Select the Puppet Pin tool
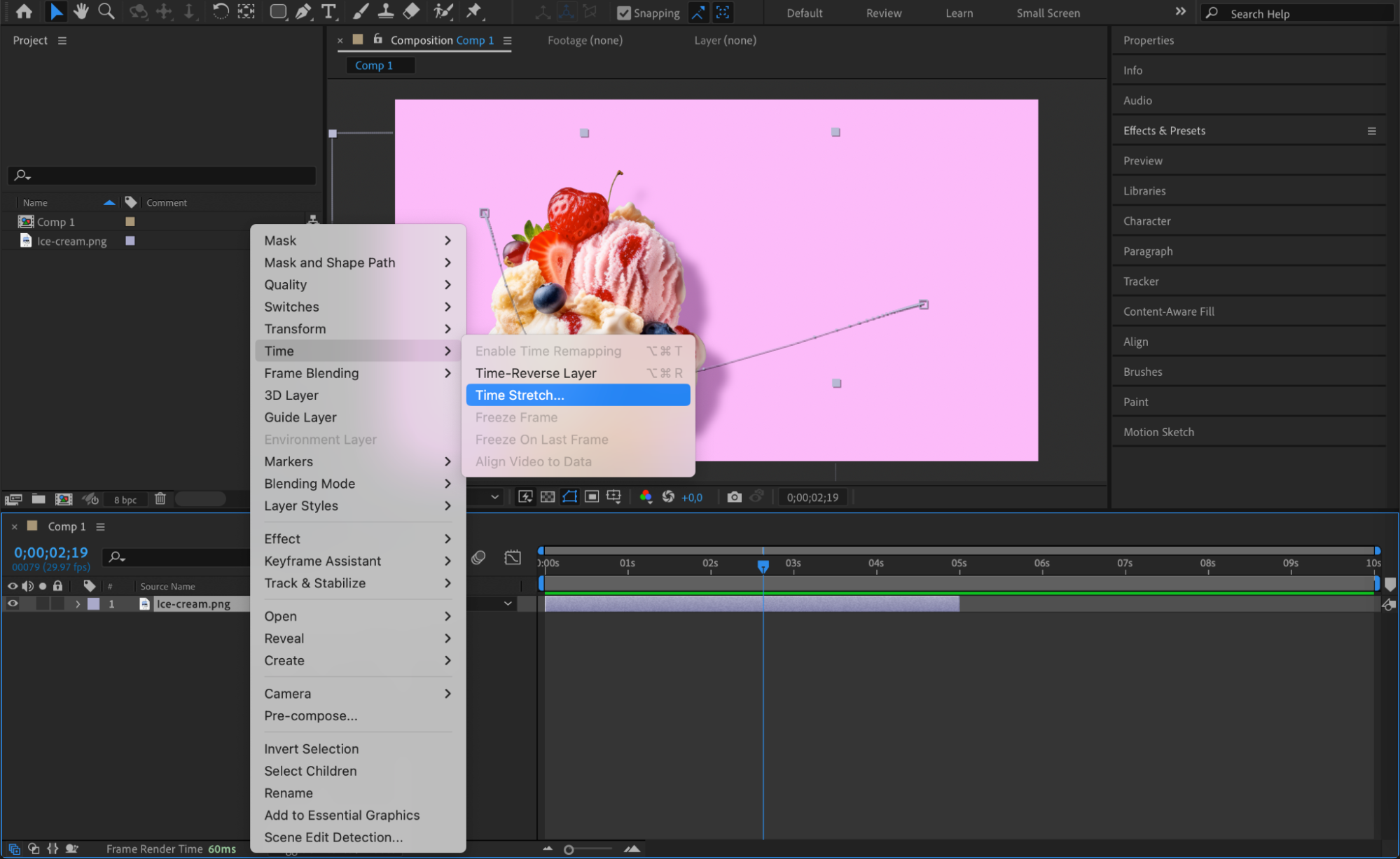Viewport: 1400px width, 859px height. click(474, 11)
